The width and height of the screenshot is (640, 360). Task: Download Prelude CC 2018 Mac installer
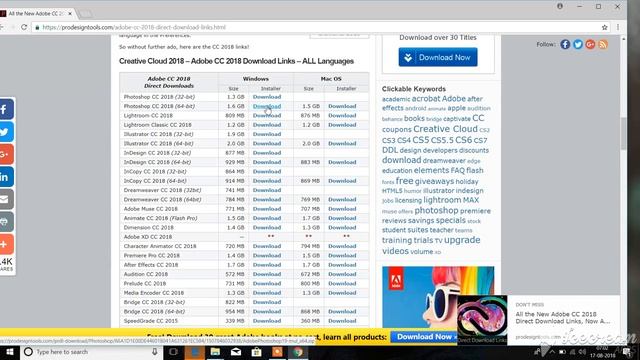tap(342, 284)
